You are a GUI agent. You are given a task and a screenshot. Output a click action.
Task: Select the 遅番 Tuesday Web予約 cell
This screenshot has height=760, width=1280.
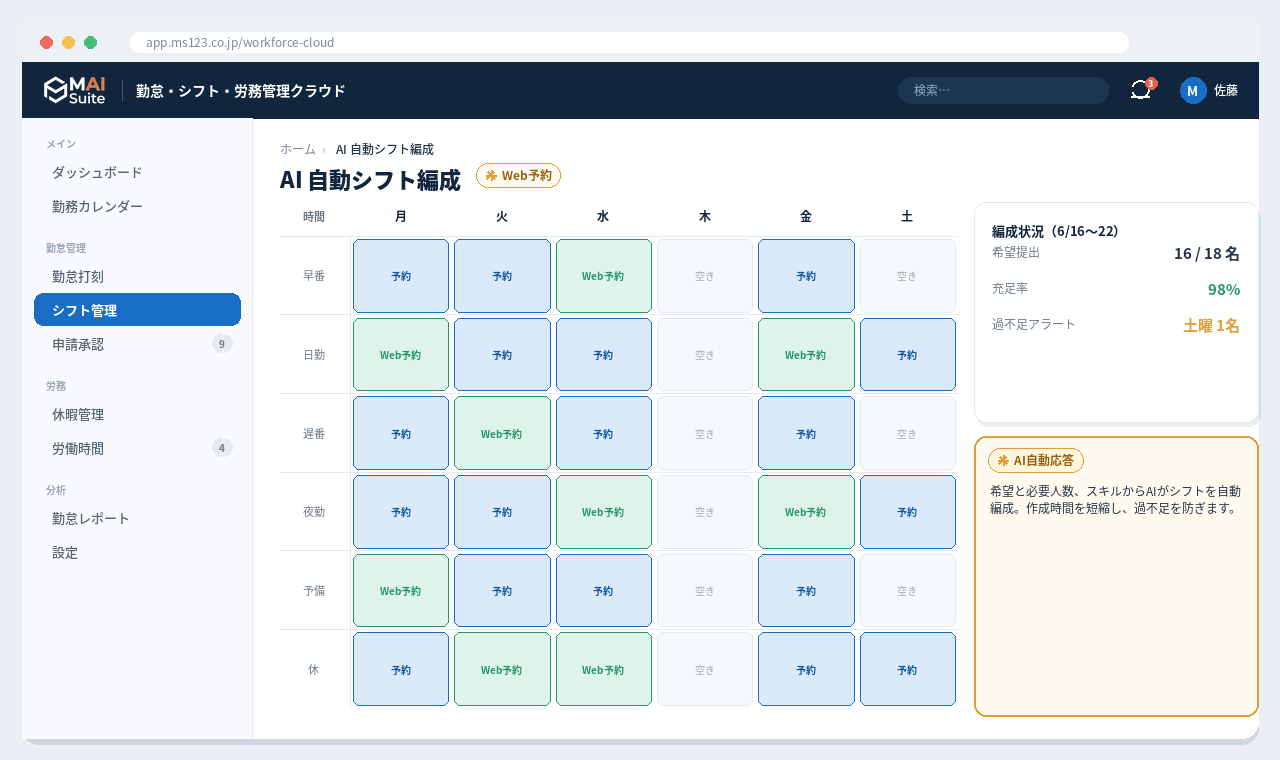(502, 434)
